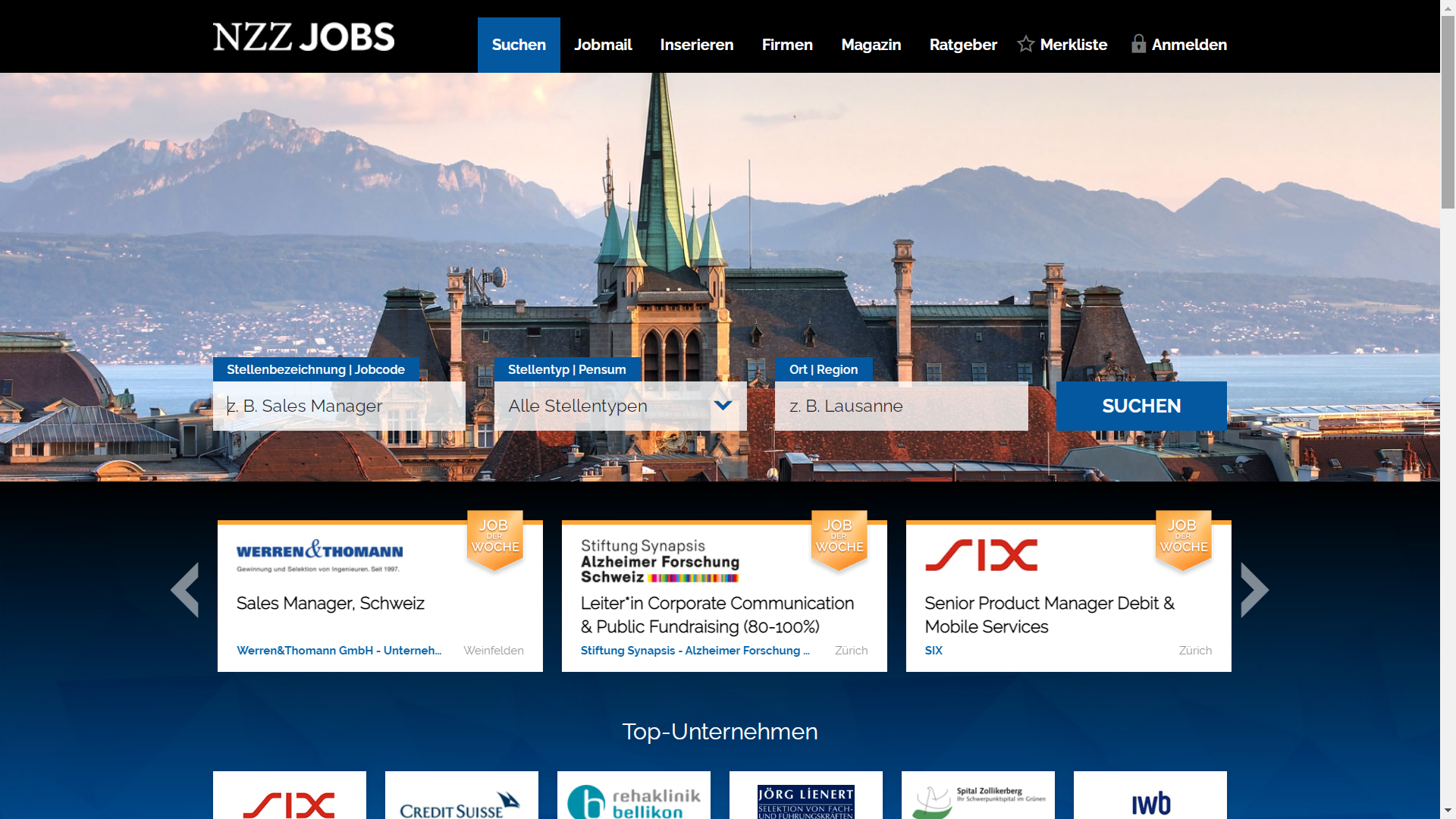Viewport: 1456px width, 819px height.
Task: Click the Stiftung Synapsis logo in job card
Action: (x=660, y=560)
